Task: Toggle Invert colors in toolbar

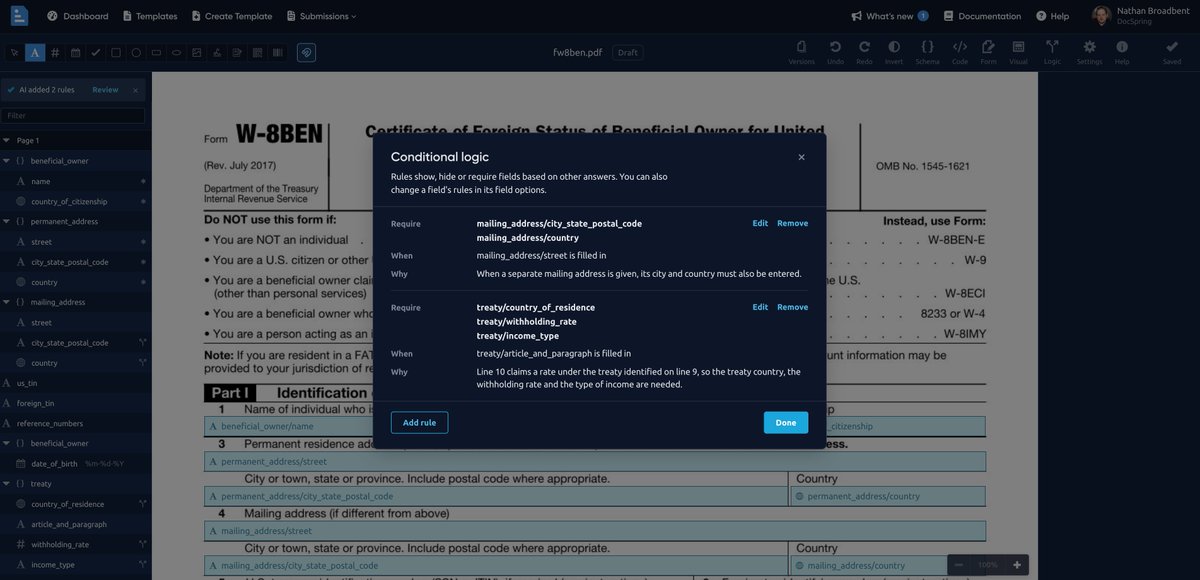Action: pyautogui.click(x=894, y=52)
